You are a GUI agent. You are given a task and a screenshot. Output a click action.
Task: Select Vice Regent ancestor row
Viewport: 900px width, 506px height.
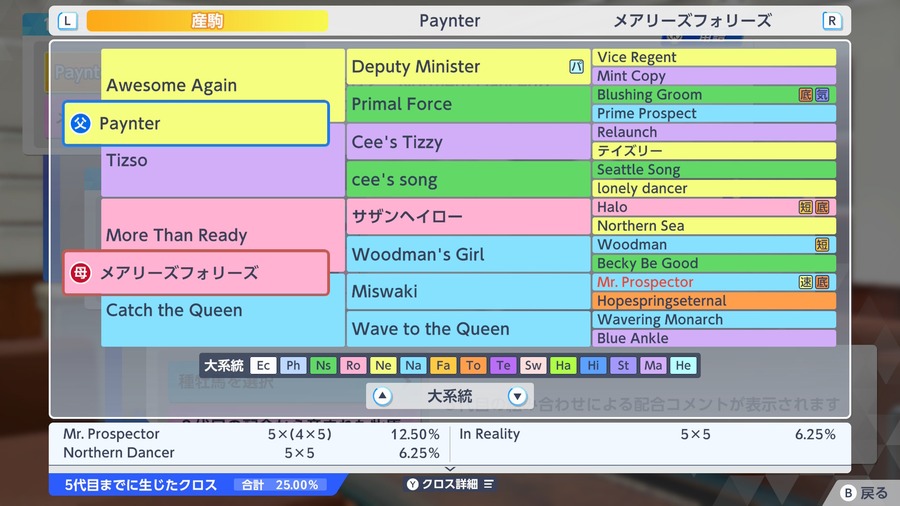(714, 57)
